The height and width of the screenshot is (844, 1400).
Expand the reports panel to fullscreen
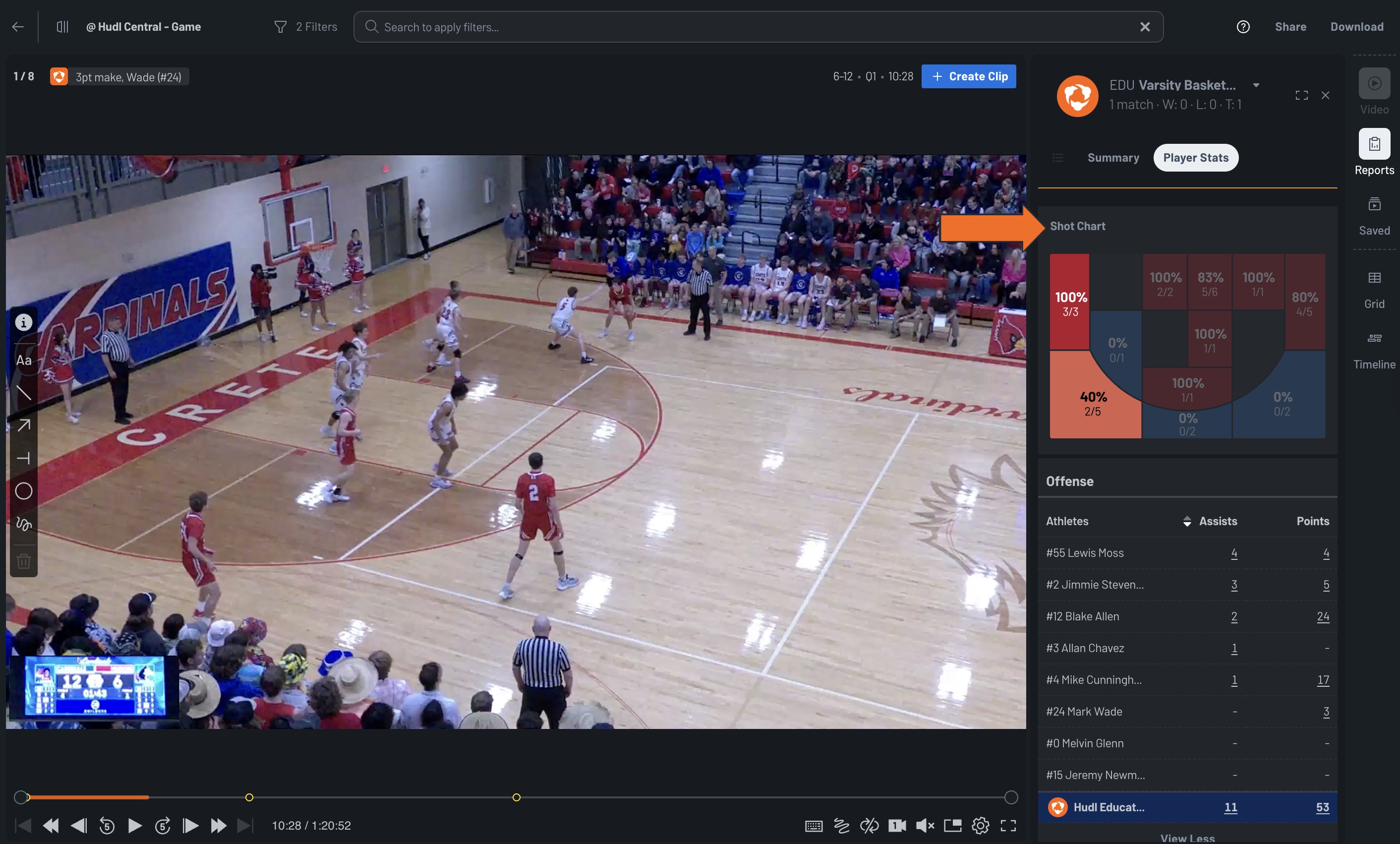point(1302,96)
